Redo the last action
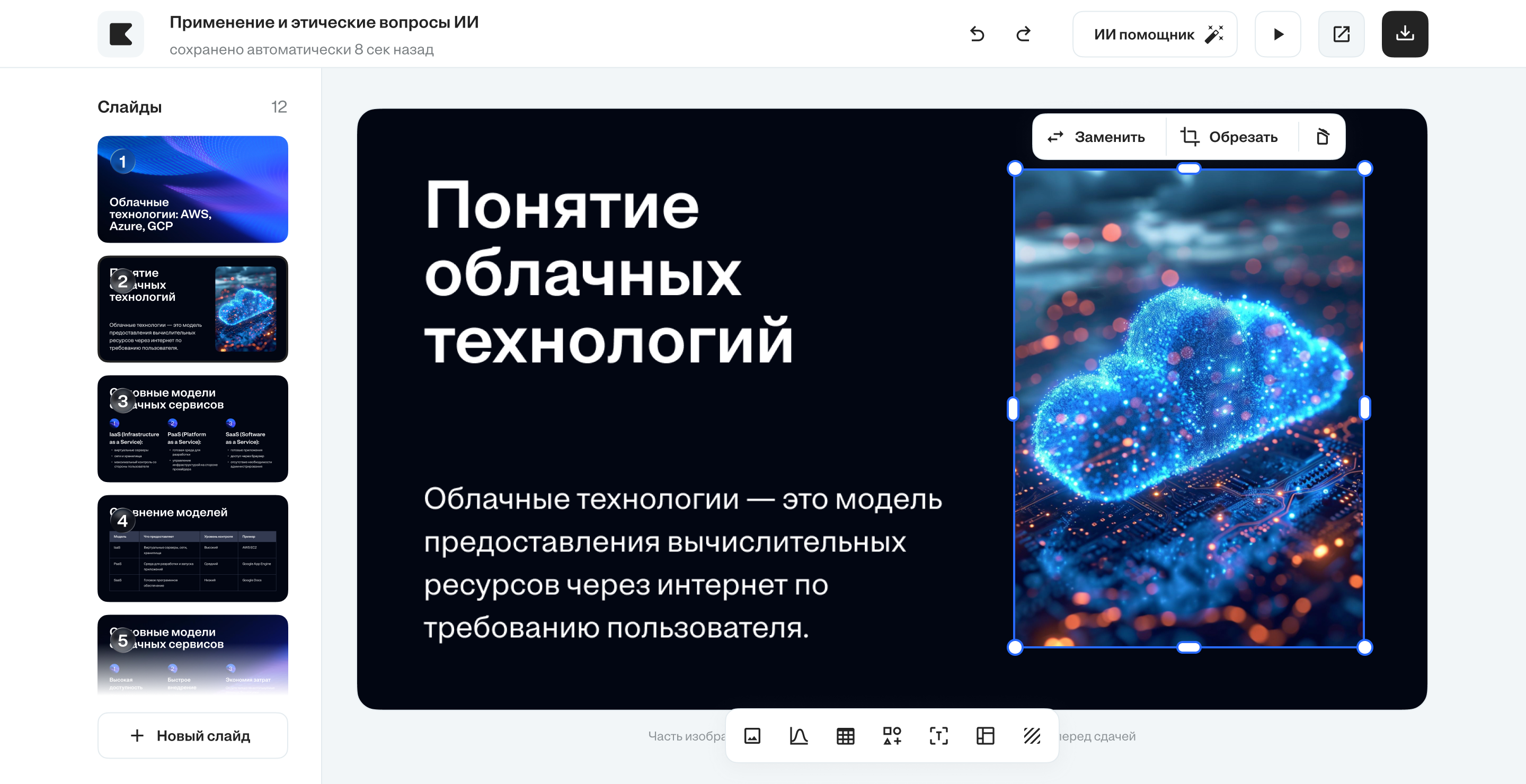1526x784 pixels. (x=1023, y=34)
